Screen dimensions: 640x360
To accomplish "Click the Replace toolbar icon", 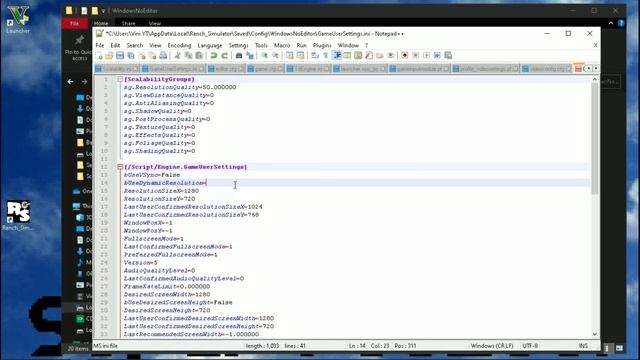I will 250,56.
